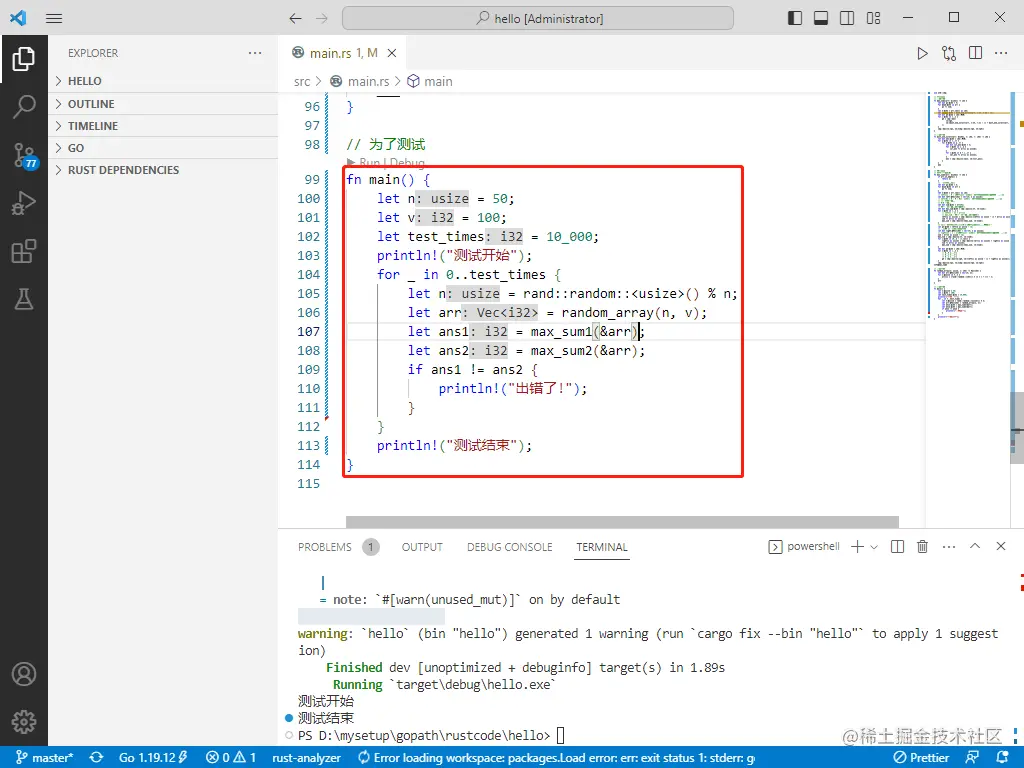Viewport: 1024px width, 768px height.
Task: Open Source Control view with 77 changes
Action: pos(25,156)
